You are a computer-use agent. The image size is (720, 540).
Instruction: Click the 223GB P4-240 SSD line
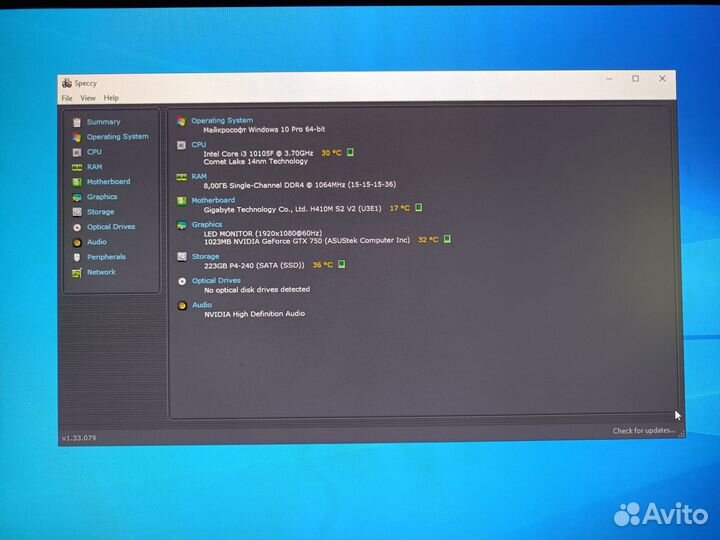pos(254,265)
